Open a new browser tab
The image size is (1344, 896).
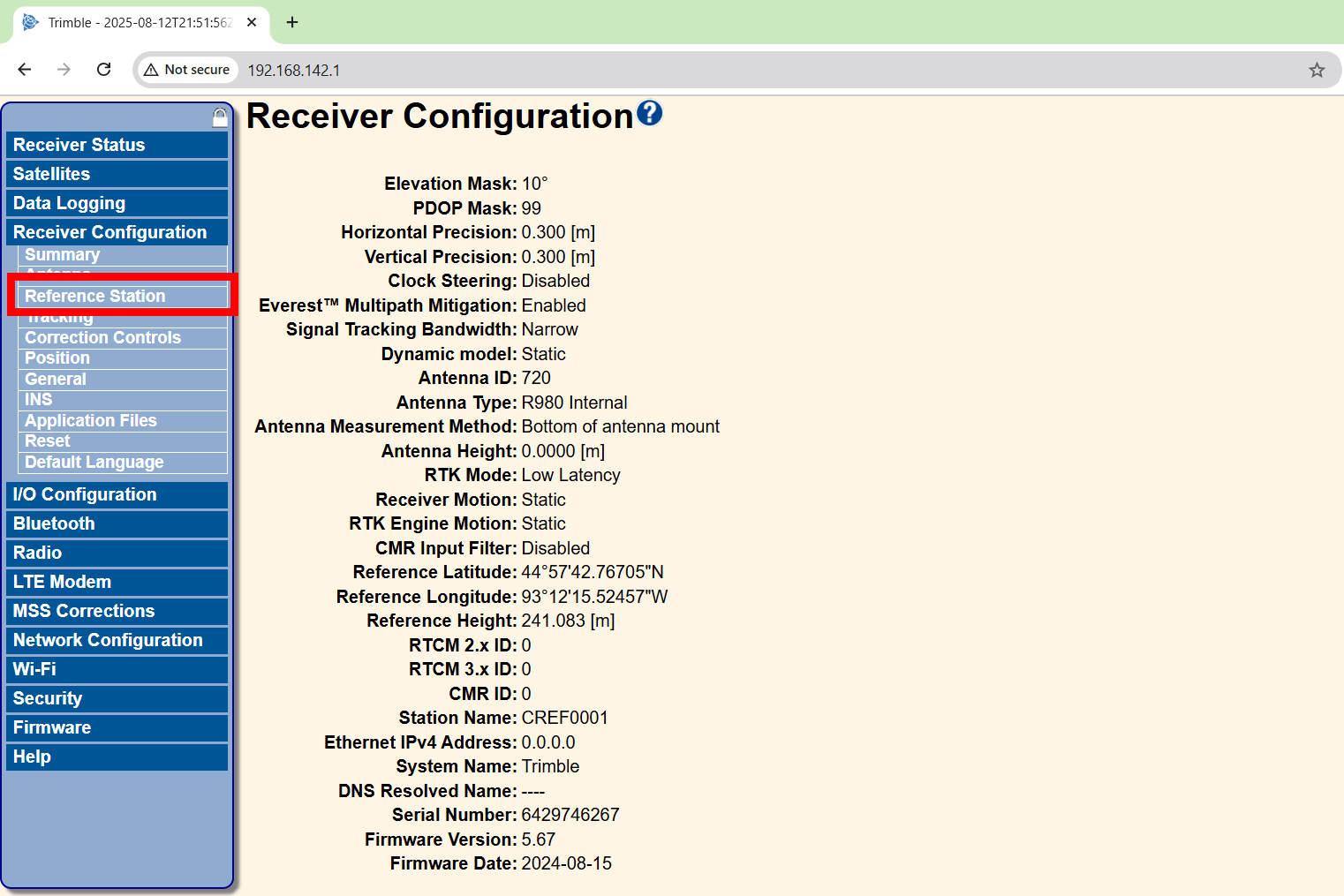point(292,22)
